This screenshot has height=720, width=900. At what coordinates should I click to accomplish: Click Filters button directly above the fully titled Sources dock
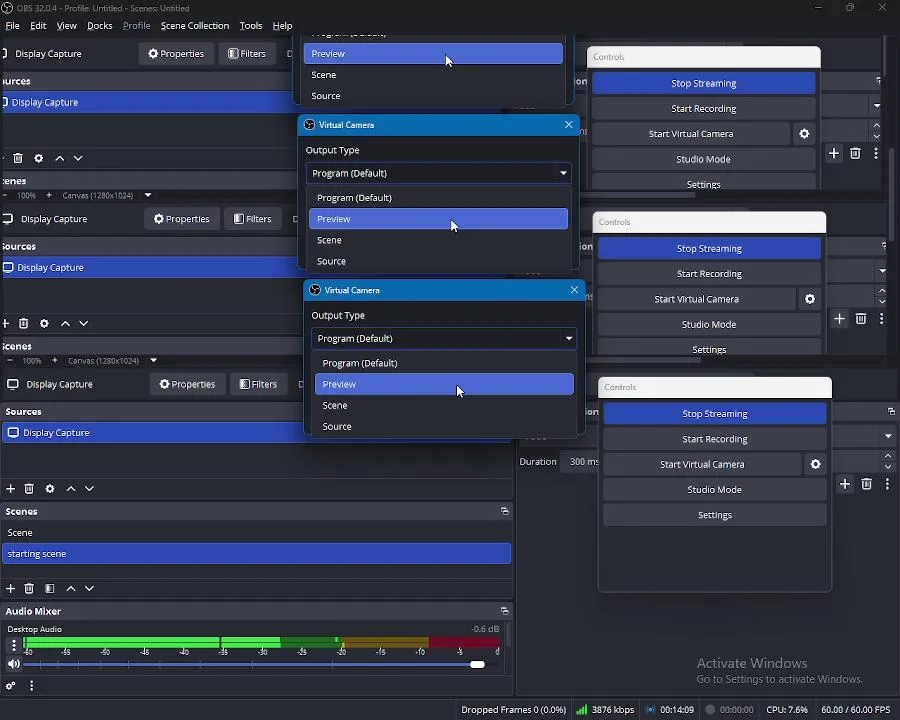point(258,384)
